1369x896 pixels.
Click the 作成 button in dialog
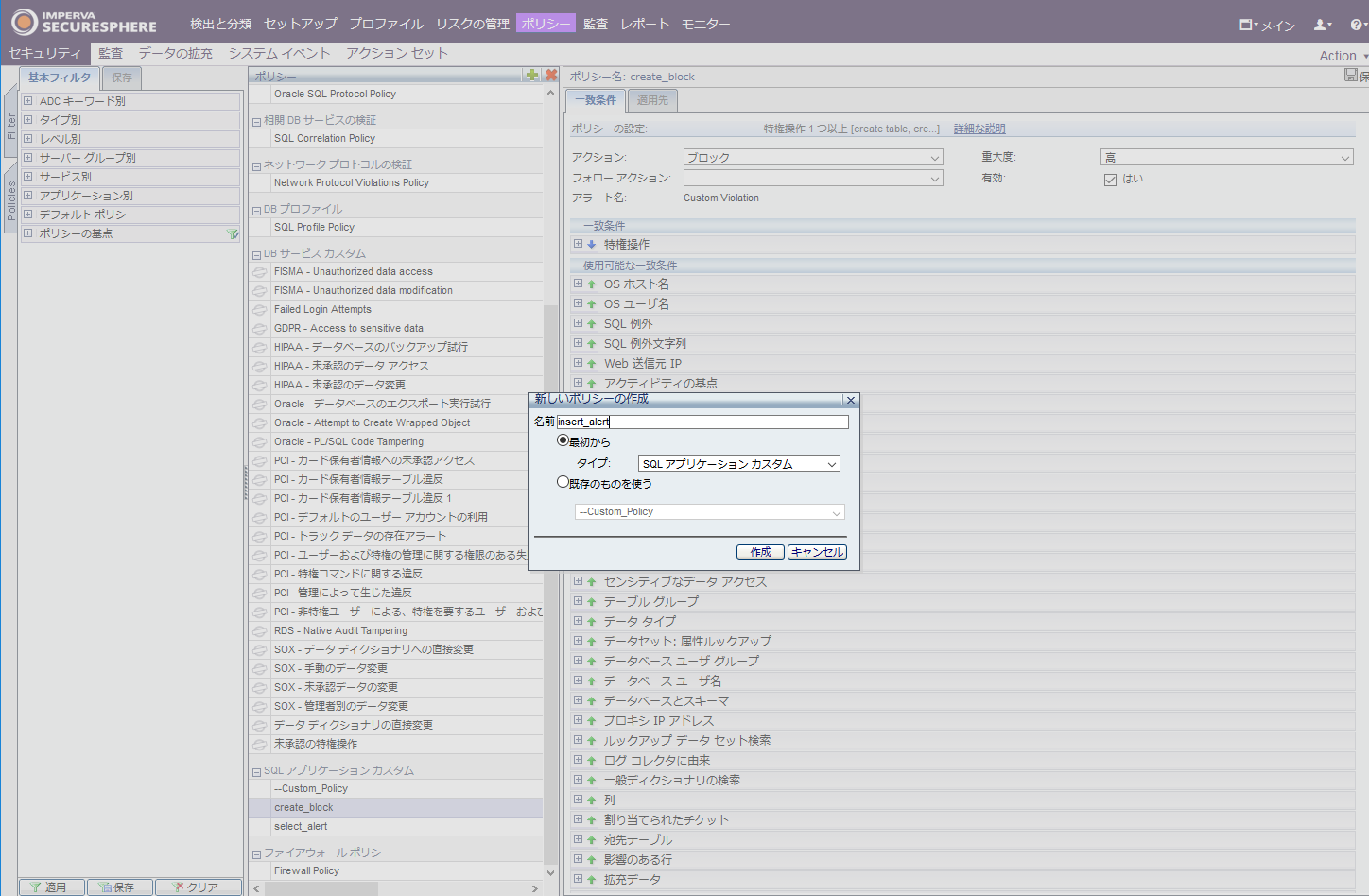point(760,552)
